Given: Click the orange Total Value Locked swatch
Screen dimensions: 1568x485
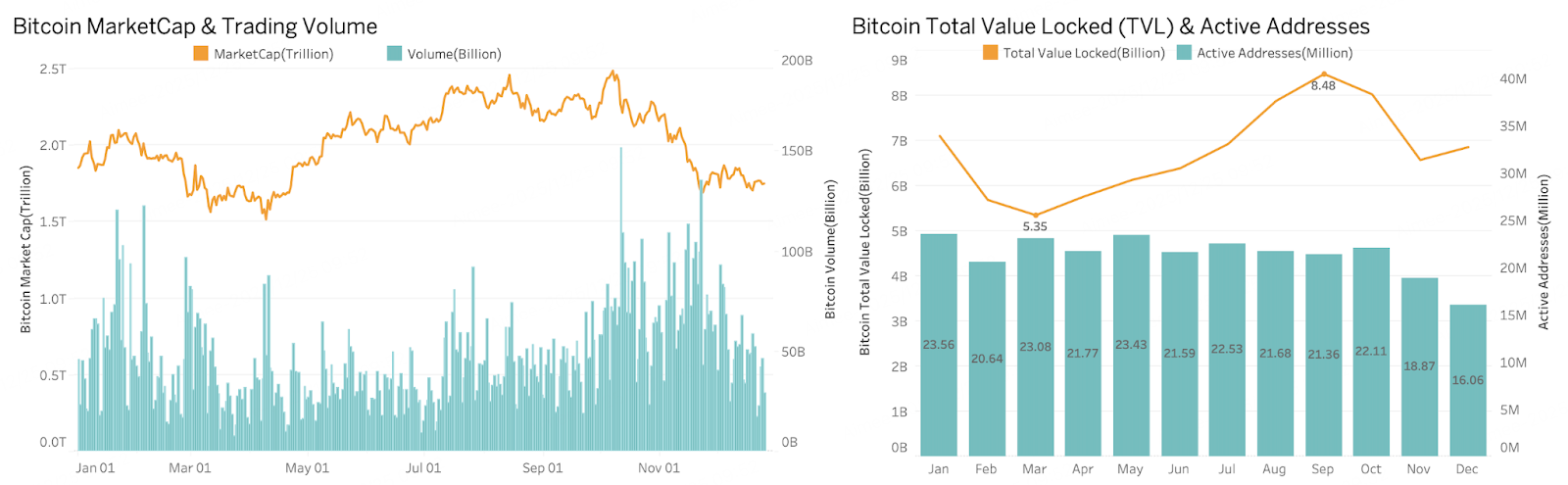Looking at the screenshot, I should pos(990,53).
